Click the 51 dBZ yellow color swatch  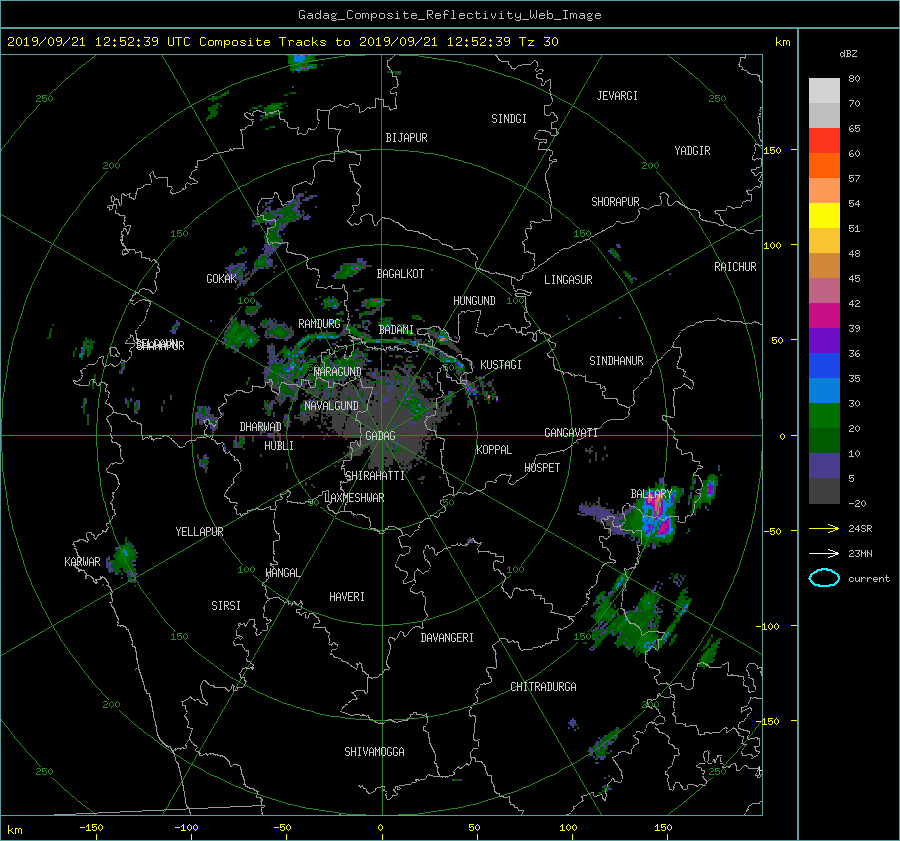tap(824, 215)
